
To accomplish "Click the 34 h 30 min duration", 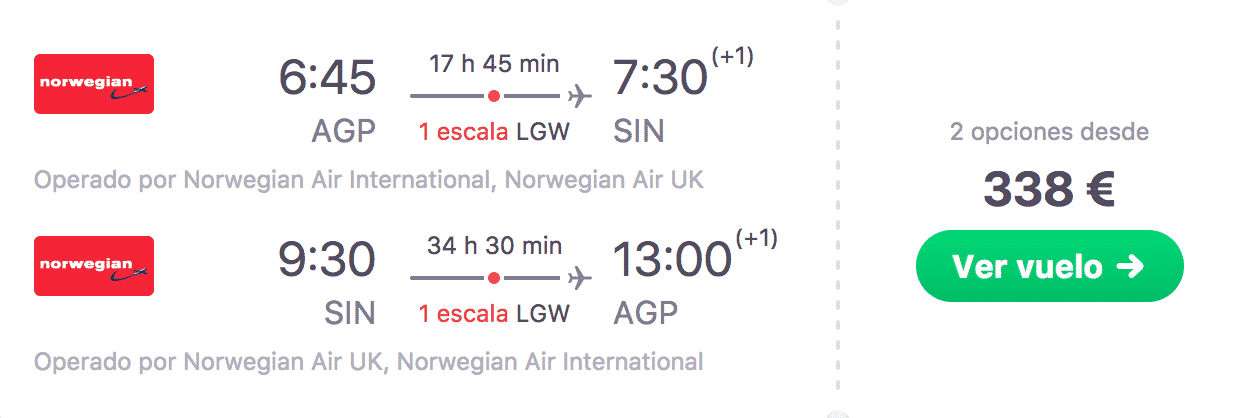I will pos(494,245).
